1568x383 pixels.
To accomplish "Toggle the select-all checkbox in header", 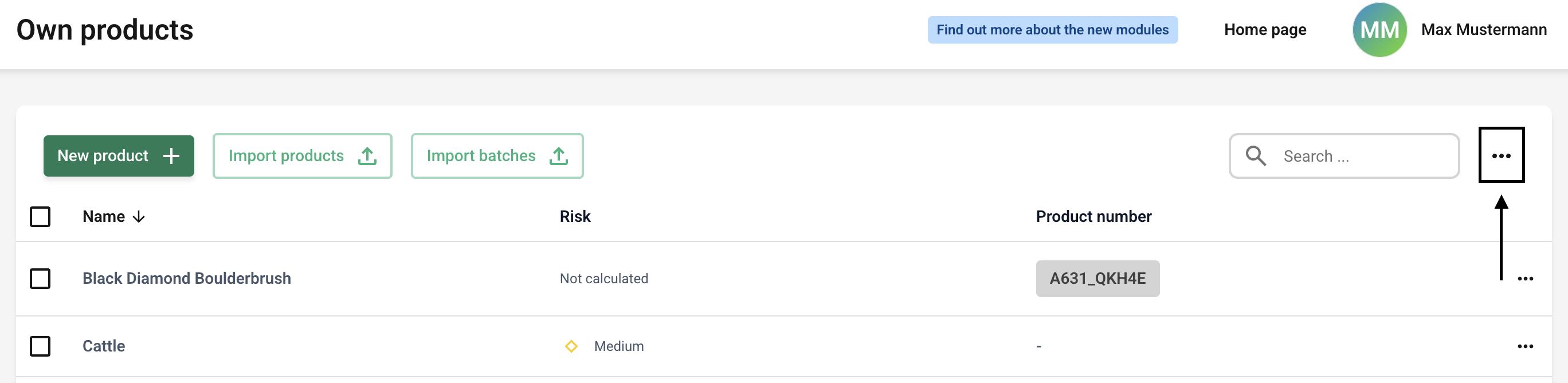I will (x=40, y=216).
